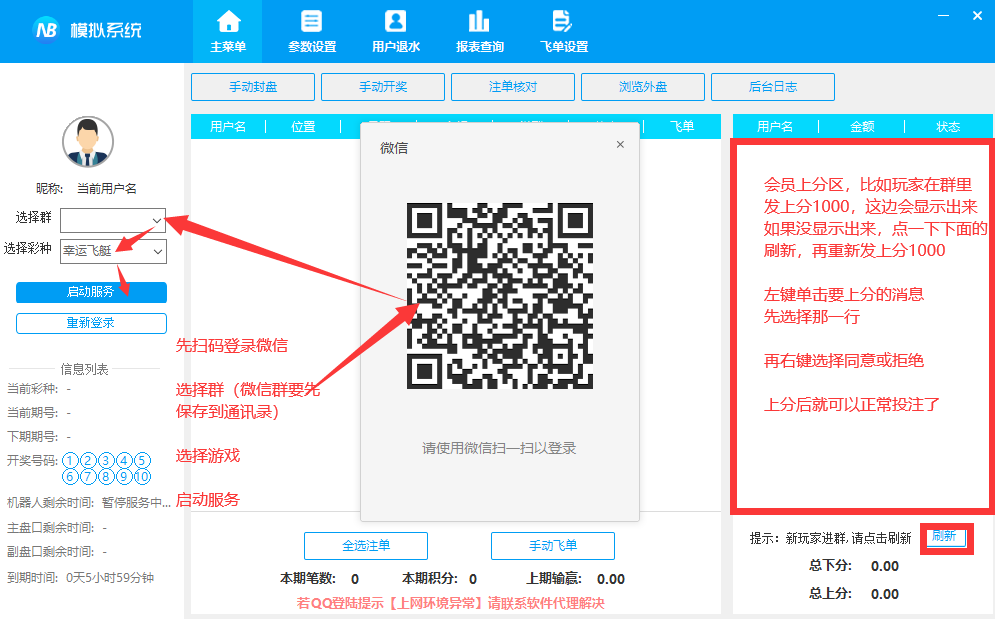Image resolution: width=995 pixels, height=619 pixels.
Task: Click the 手动封盘 button
Action: click(x=253, y=87)
